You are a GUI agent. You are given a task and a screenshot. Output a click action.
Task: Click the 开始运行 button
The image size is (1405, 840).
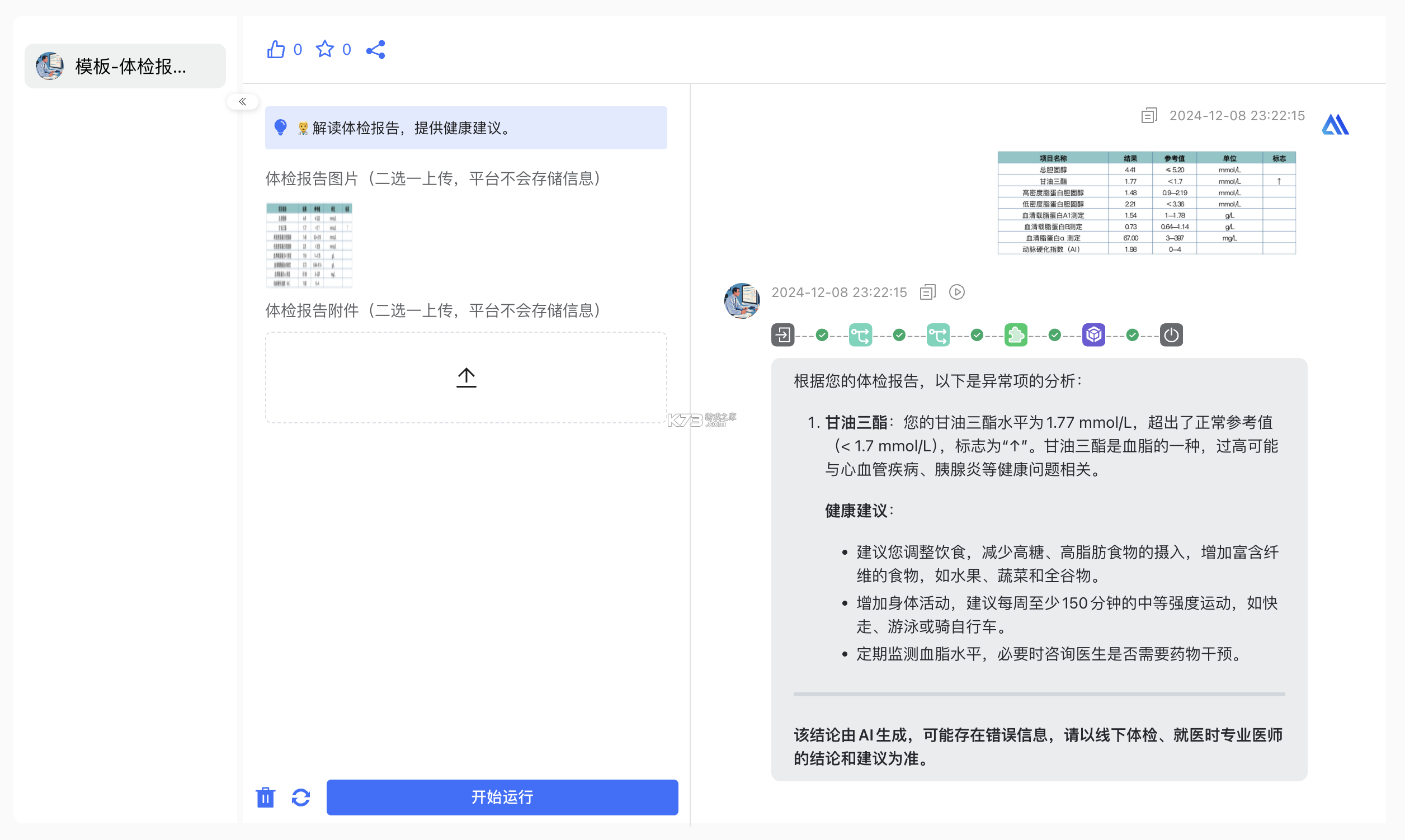(502, 797)
